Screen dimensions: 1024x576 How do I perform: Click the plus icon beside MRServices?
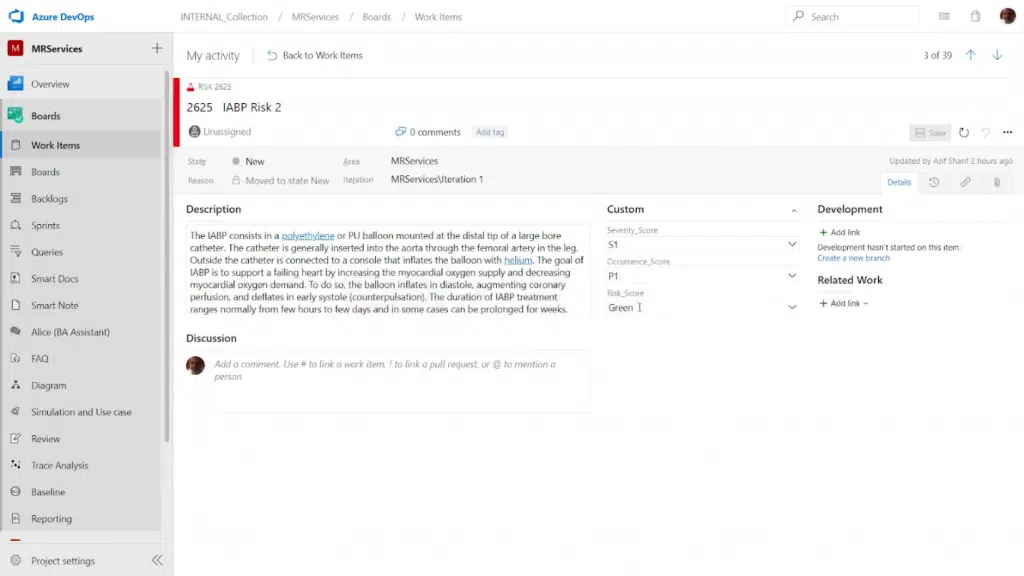156,48
